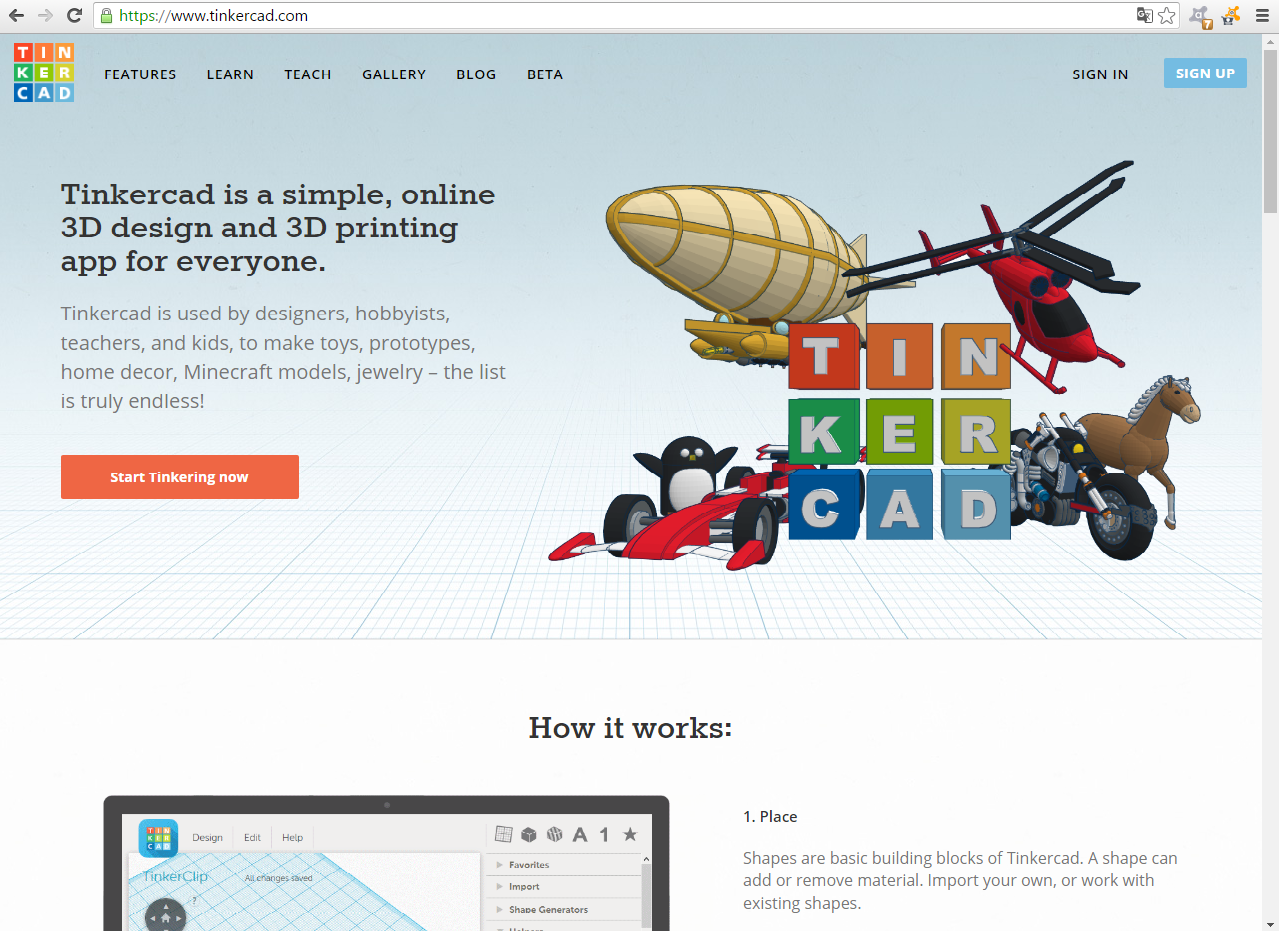This screenshot has height=931, width=1279.
Task: Click the wireframe cube icon in the toolbar
Action: pyautogui.click(x=554, y=834)
